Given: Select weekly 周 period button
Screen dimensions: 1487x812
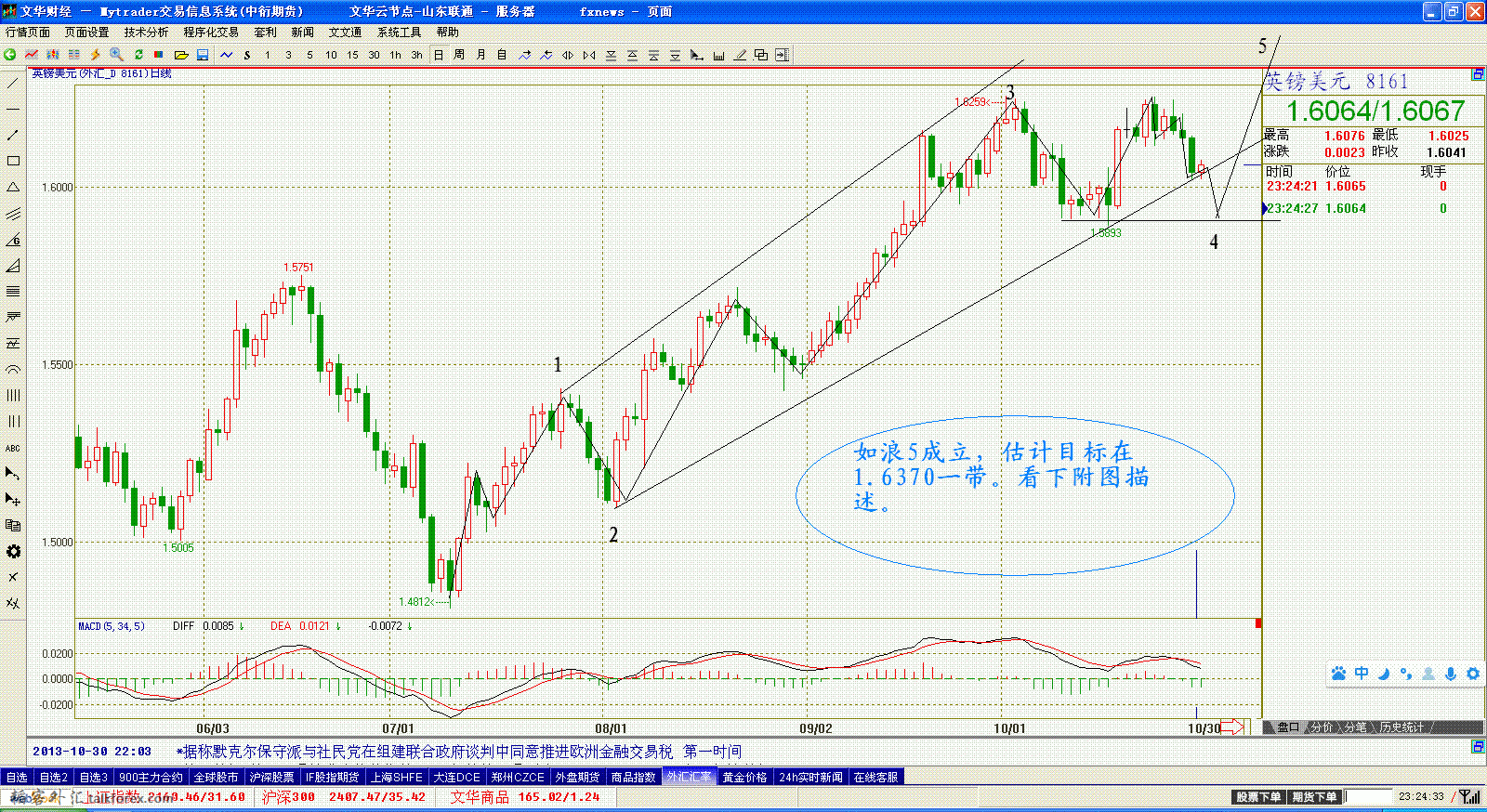Looking at the screenshot, I should (459, 55).
